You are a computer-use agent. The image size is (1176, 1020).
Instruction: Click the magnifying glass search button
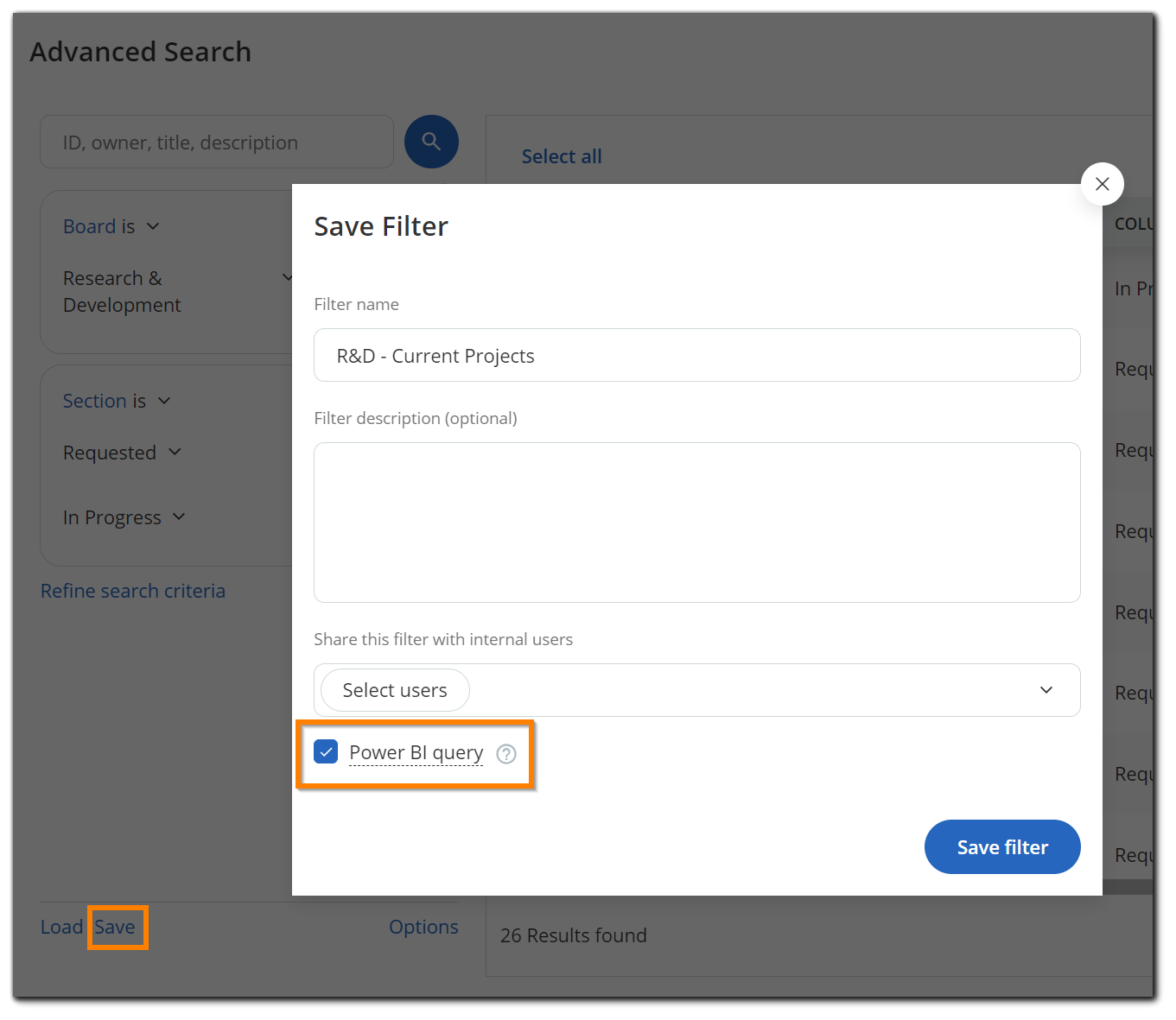pos(431,142)
